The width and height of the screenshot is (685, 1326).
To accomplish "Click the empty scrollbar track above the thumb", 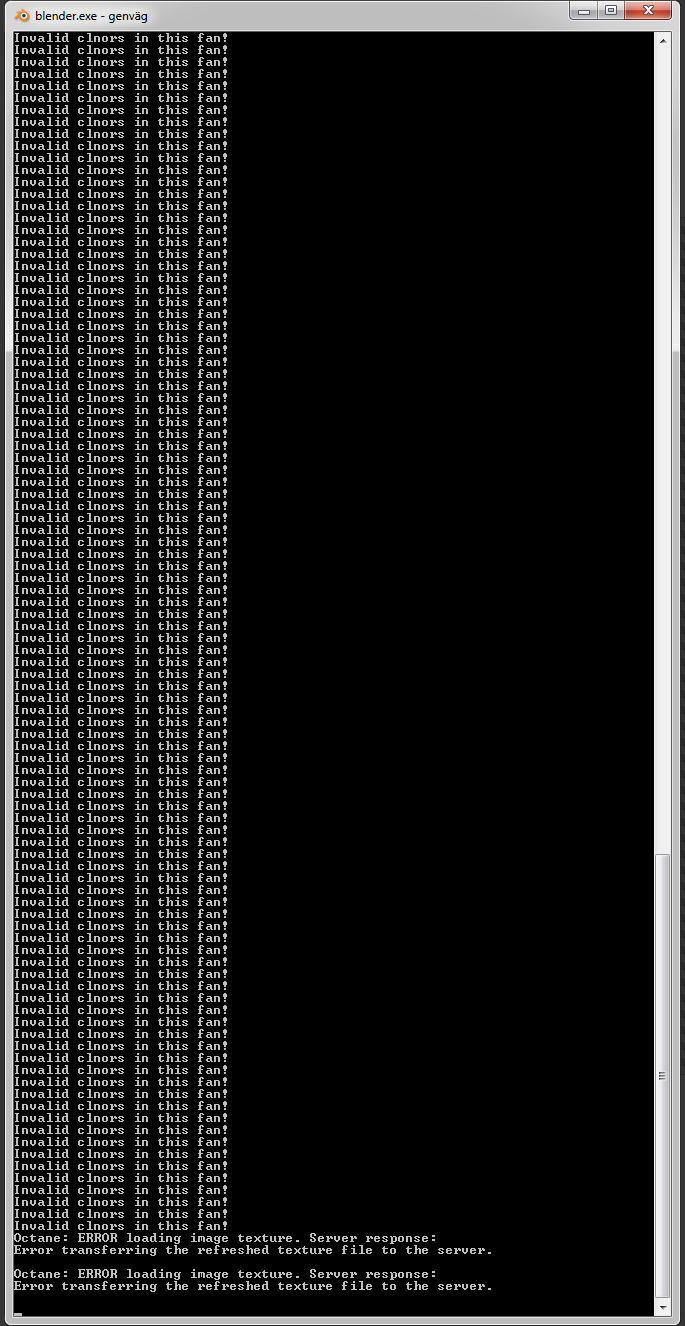I will click(x=662, y=450).
